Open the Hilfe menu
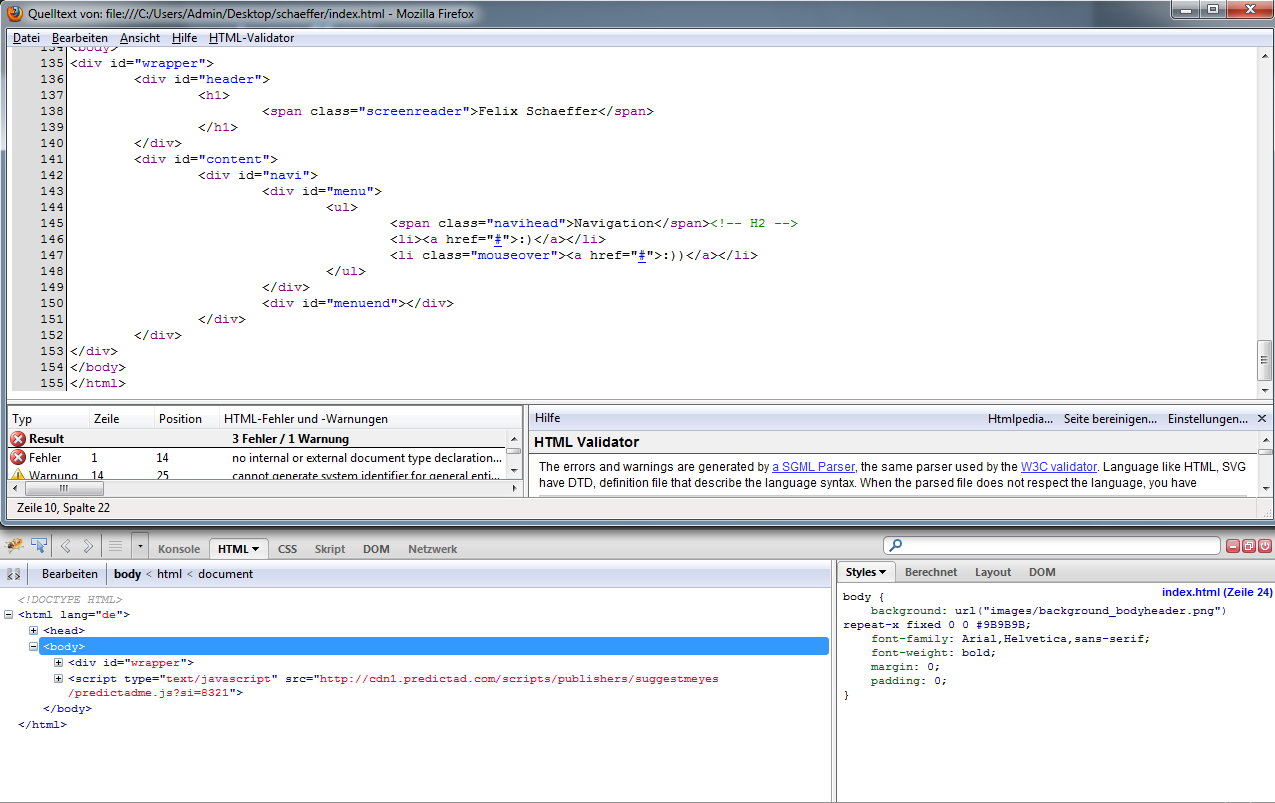The height and width of the screenshot is (803, 1275). (x=184, y=38)
